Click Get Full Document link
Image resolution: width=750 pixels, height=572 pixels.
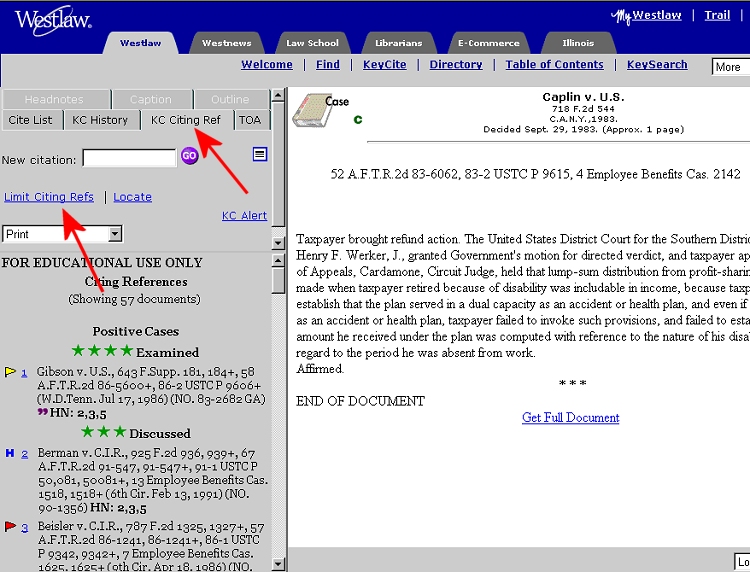tap(571, 418)
